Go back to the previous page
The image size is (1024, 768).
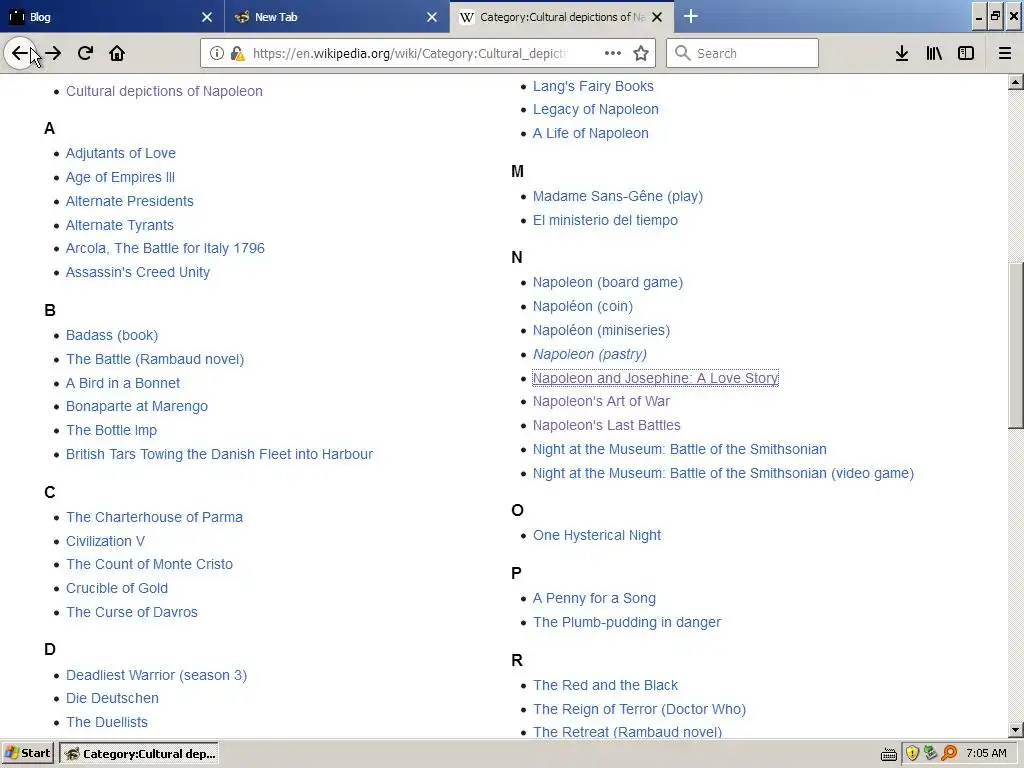(x=20, y=53)
